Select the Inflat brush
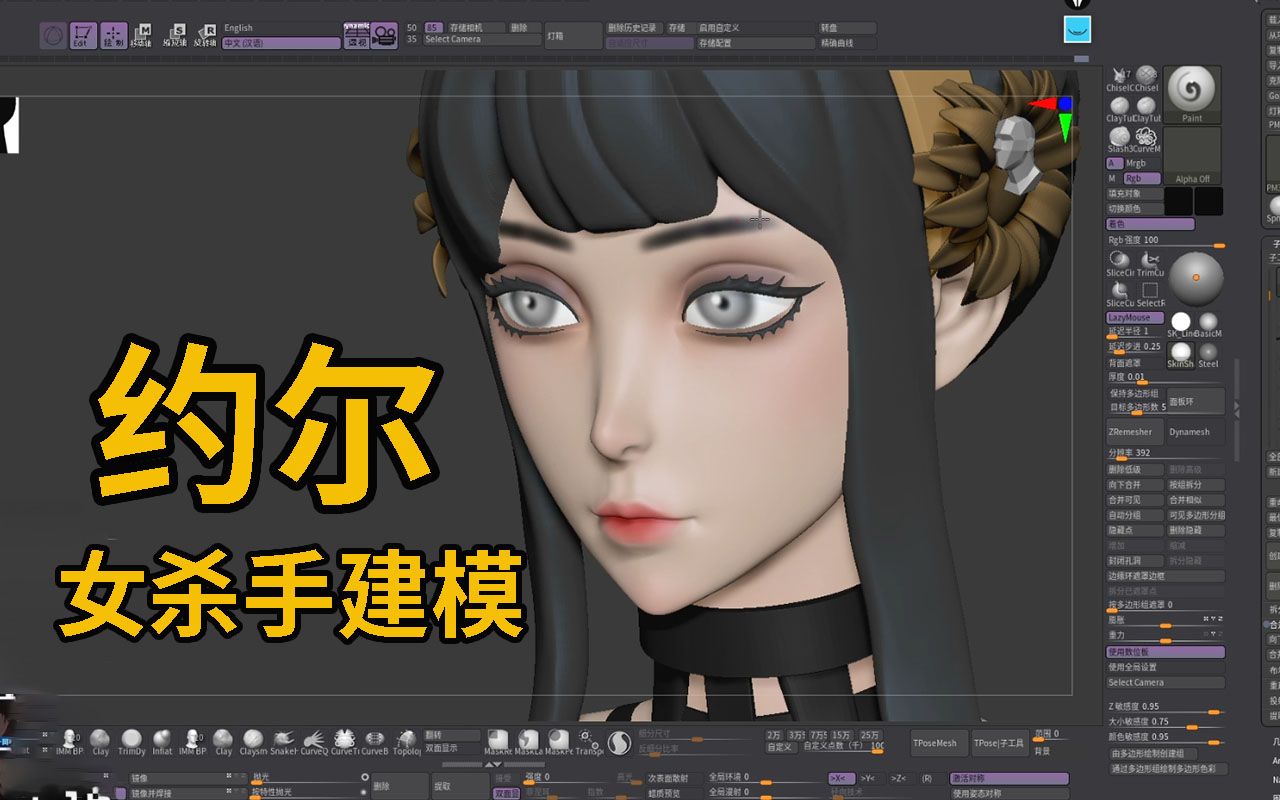1280x800 pixels. [162, 742]
